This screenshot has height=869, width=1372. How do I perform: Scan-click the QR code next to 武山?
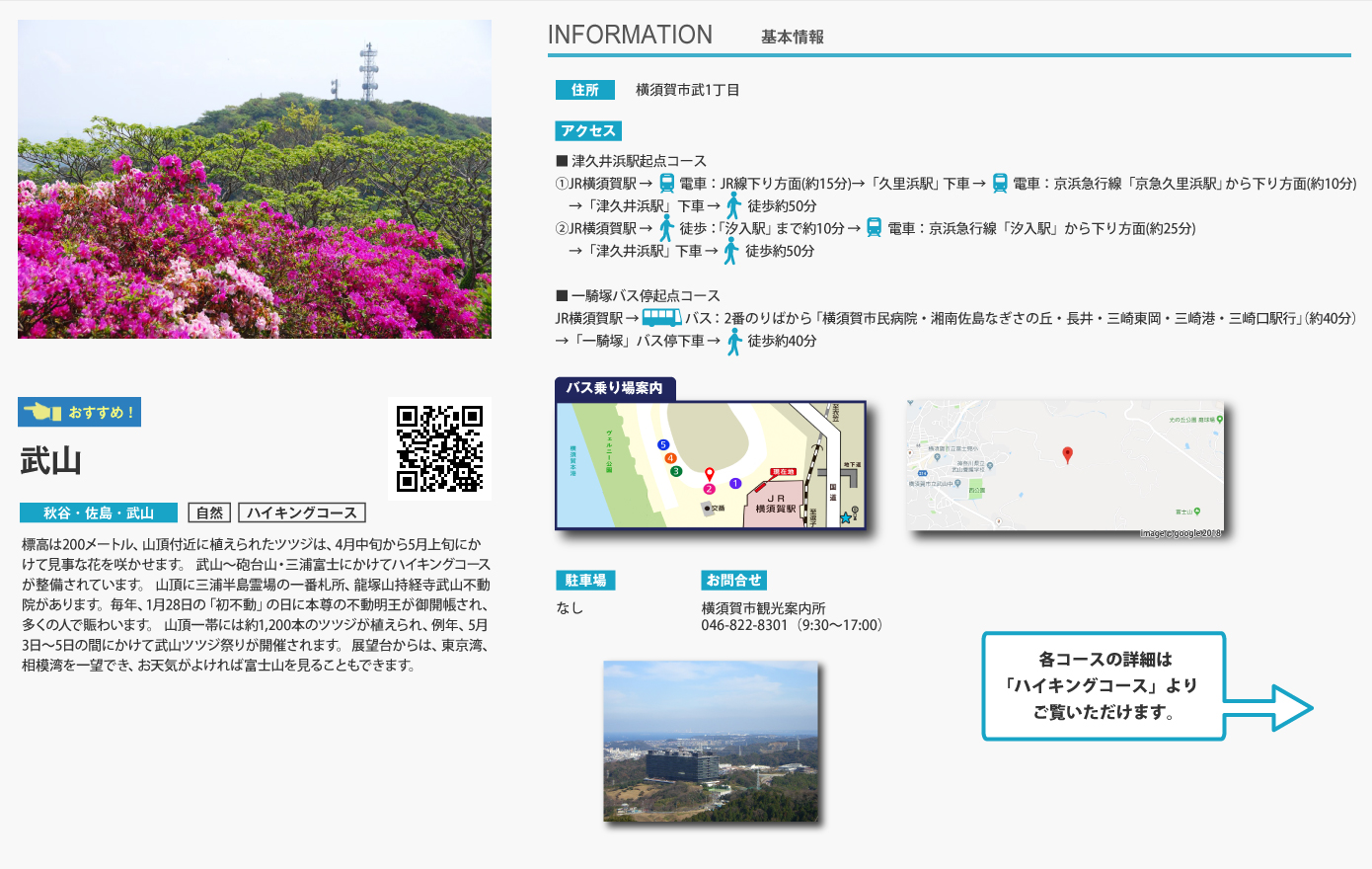point(439,448)
